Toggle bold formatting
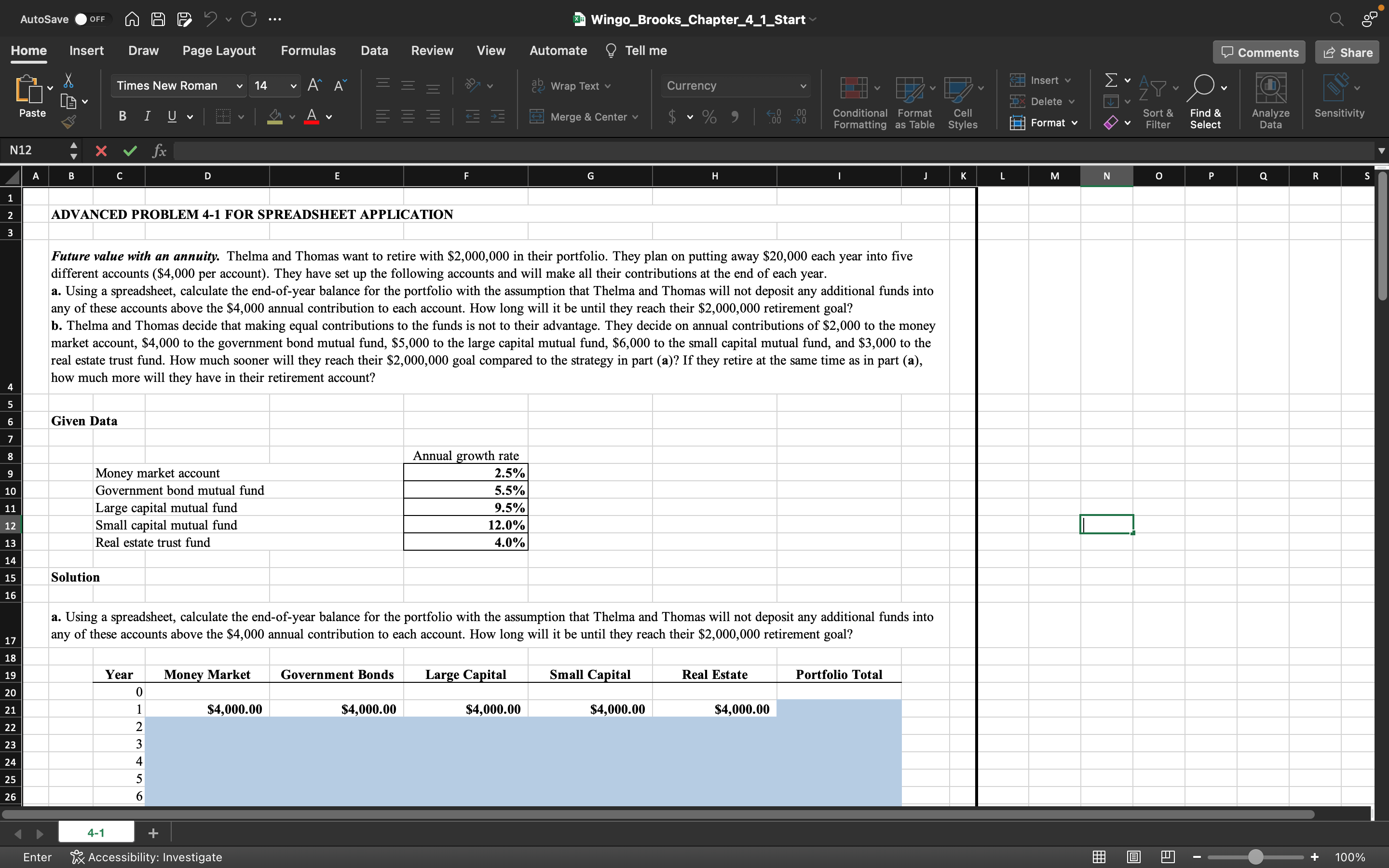The width and height of the screenshot is (1389, 868). click(122, 117)
